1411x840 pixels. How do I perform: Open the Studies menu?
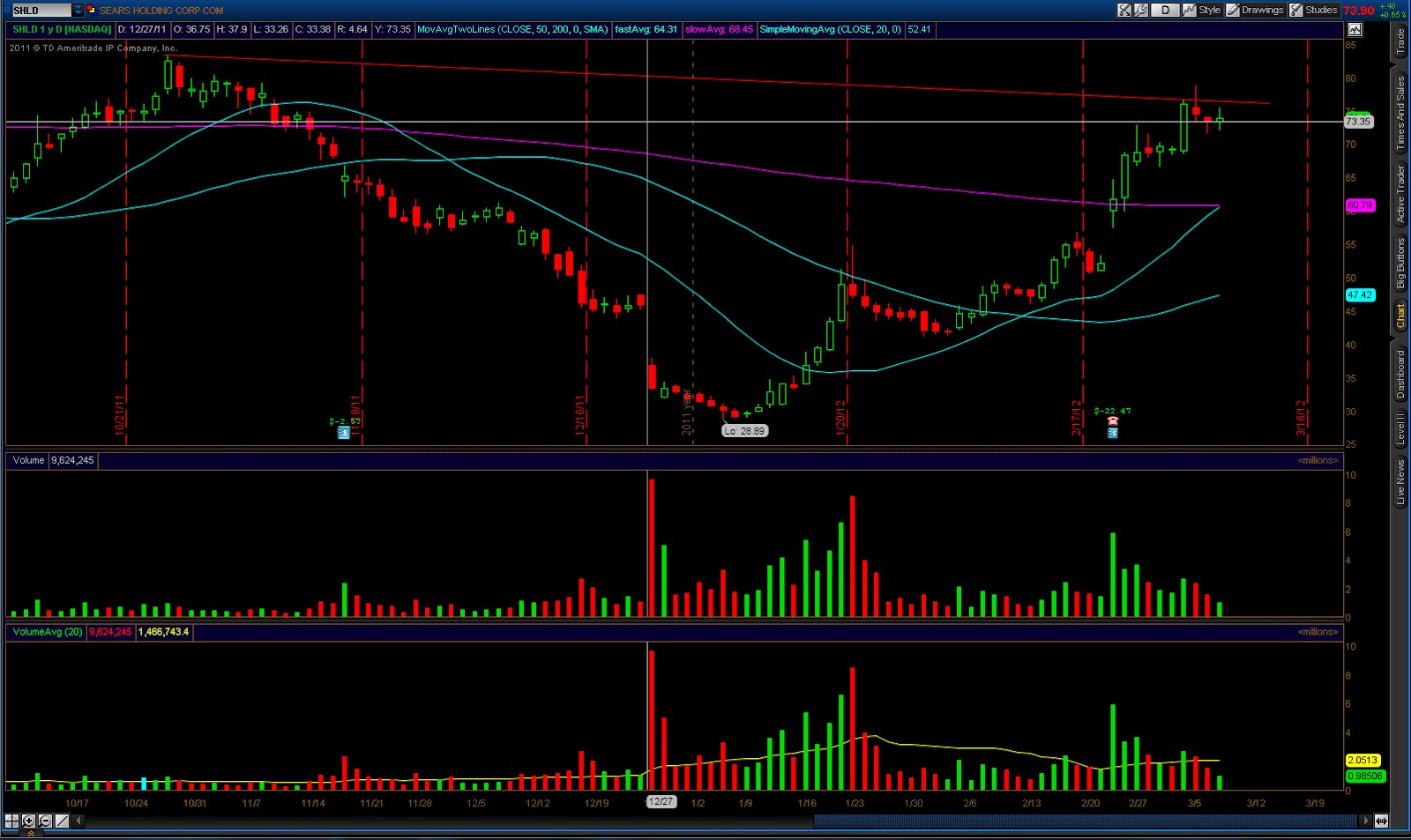coord(1313,10)
